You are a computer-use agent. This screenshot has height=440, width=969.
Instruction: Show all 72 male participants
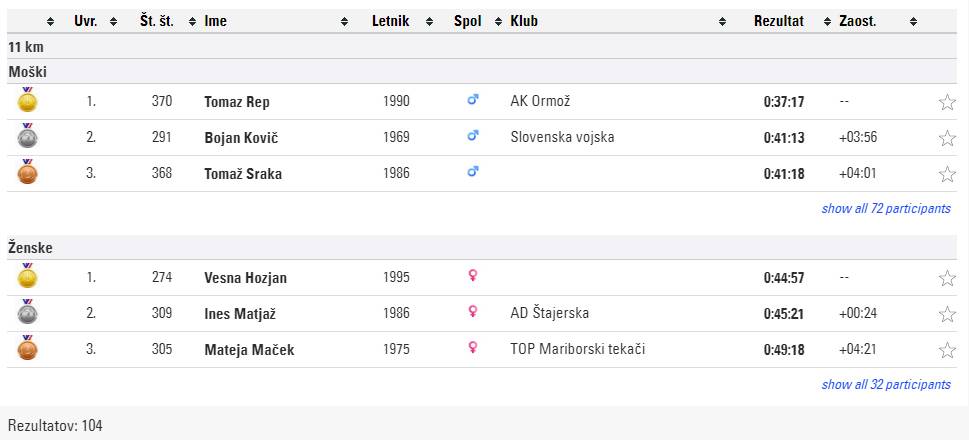886,209
